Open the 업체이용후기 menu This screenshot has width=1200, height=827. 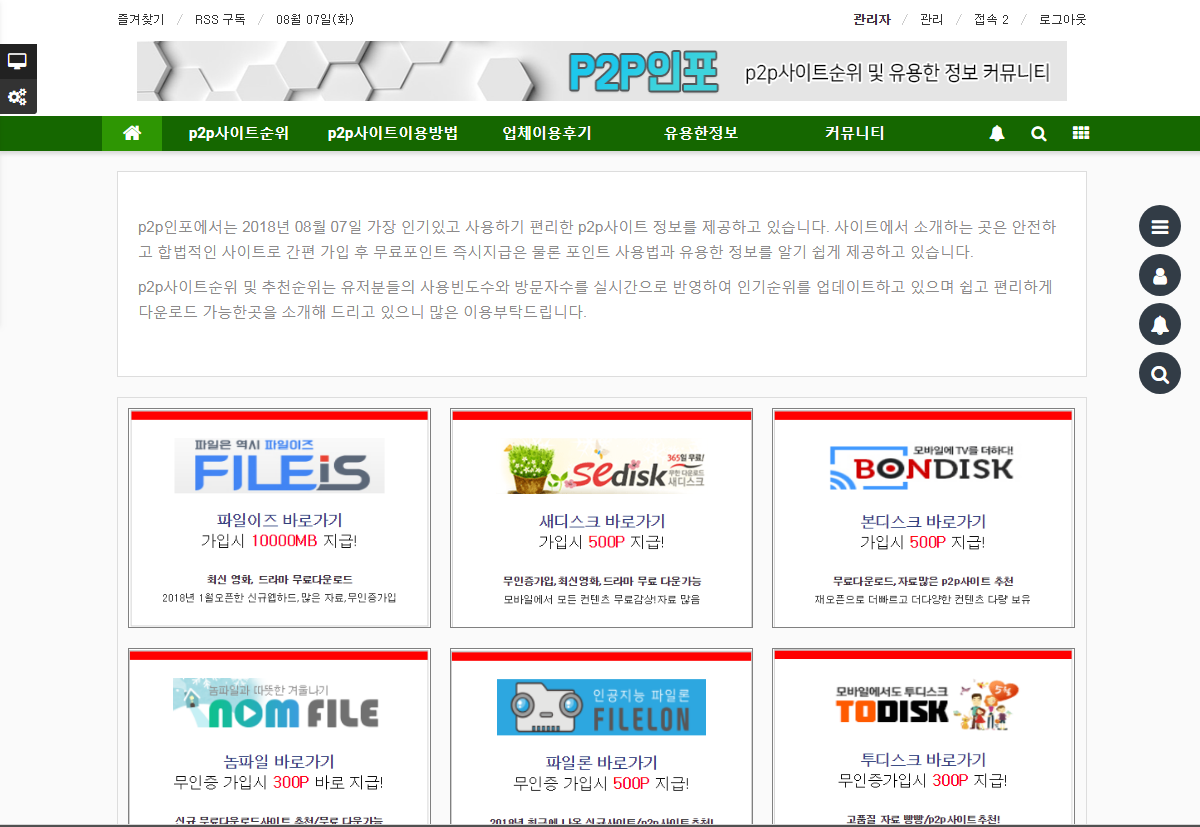547,134
